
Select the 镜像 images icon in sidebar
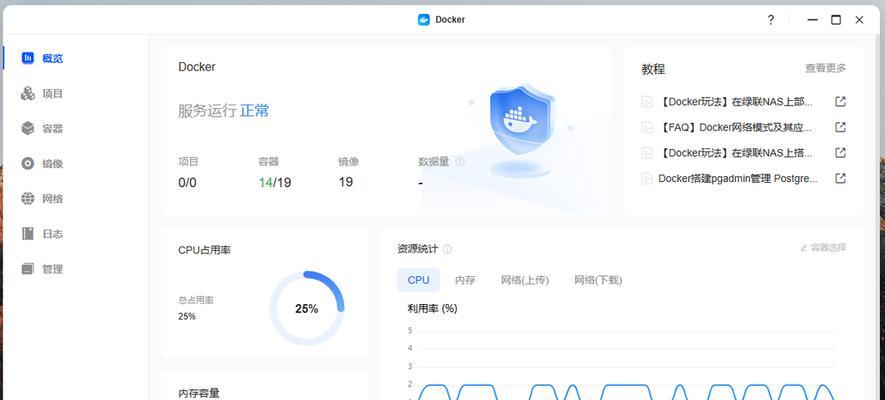pyautogui.click(x=28, y=164)
